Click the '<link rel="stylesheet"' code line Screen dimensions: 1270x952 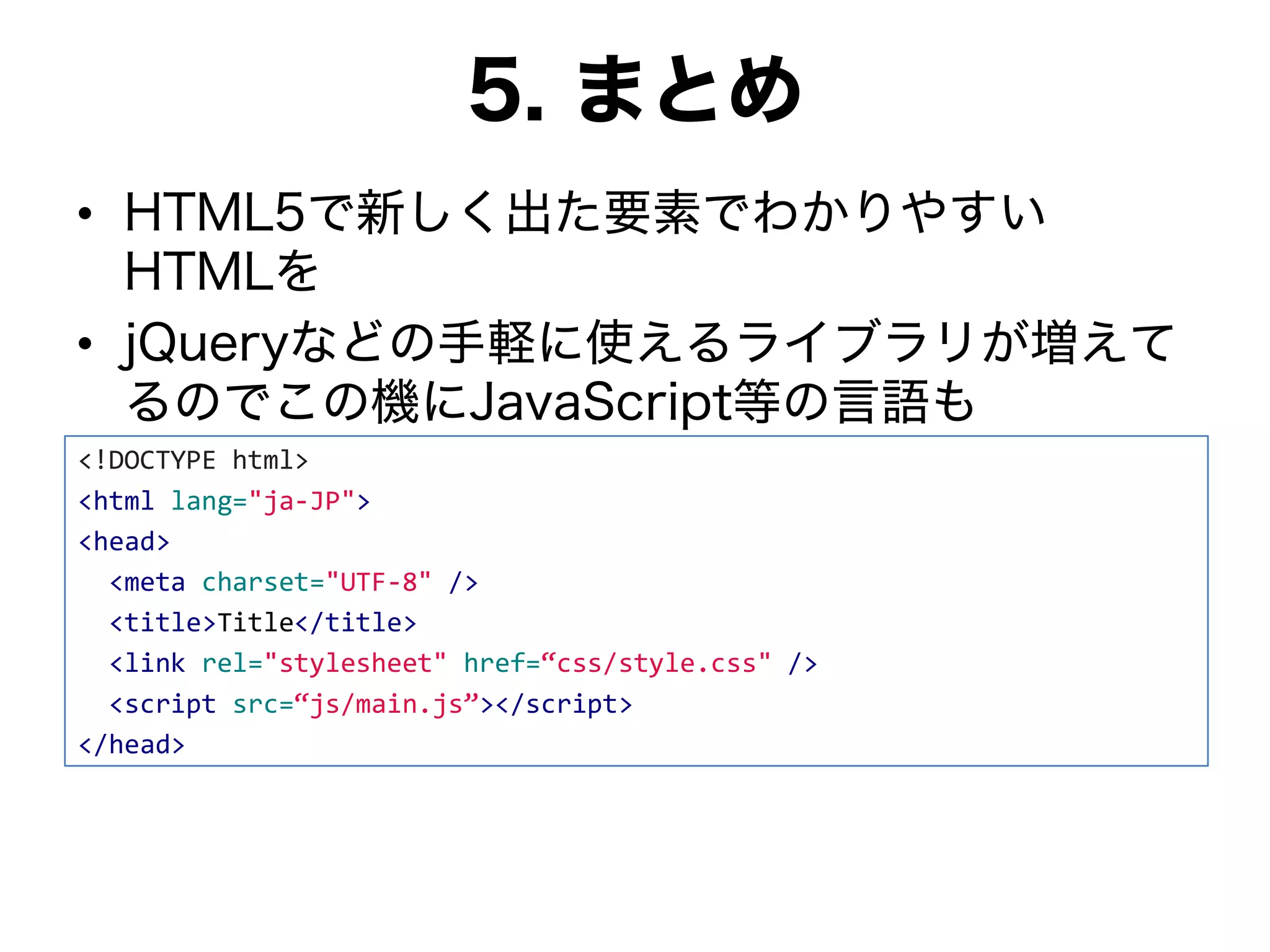pyautogui.click(x=463, y=663)
